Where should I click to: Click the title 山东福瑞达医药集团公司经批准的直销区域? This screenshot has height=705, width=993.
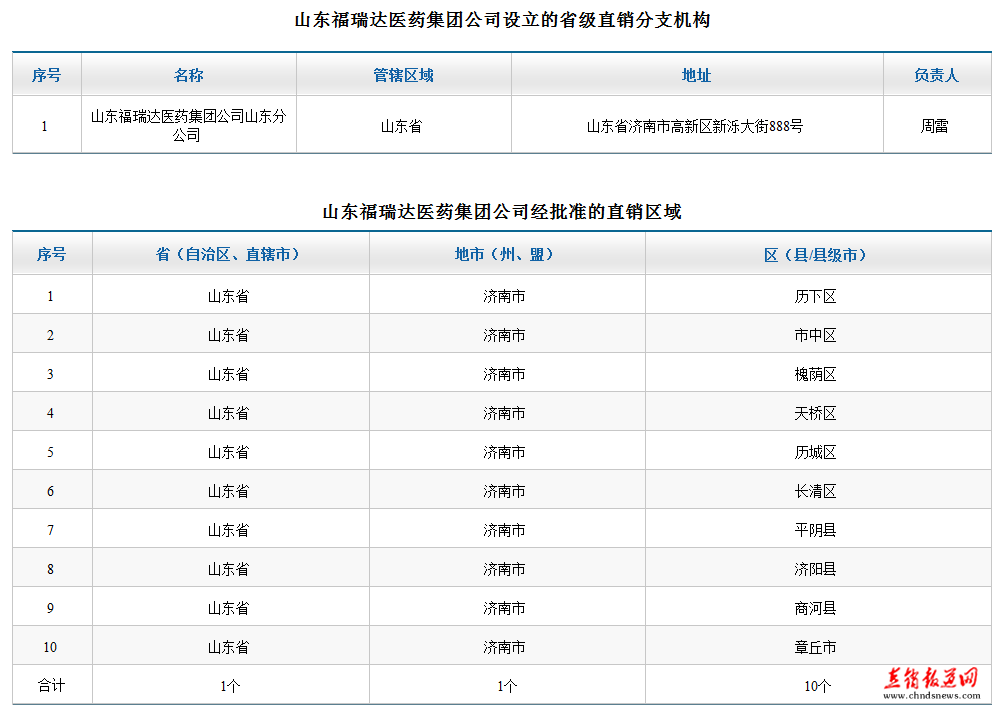point(502,212)
